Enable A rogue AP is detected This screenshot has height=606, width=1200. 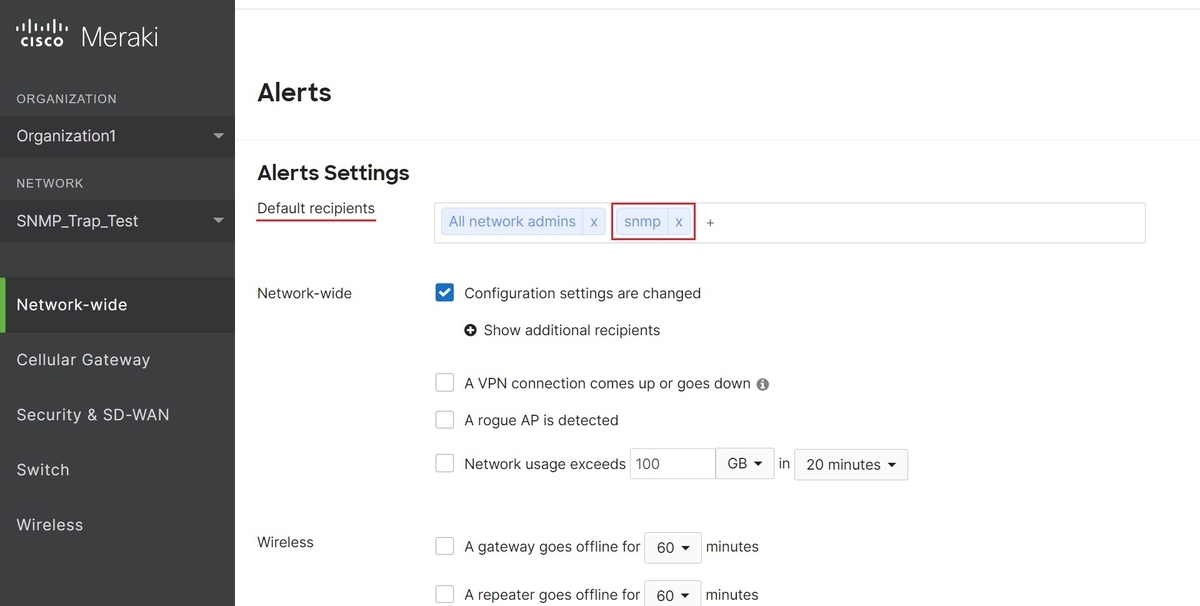(x=445, y=420)
